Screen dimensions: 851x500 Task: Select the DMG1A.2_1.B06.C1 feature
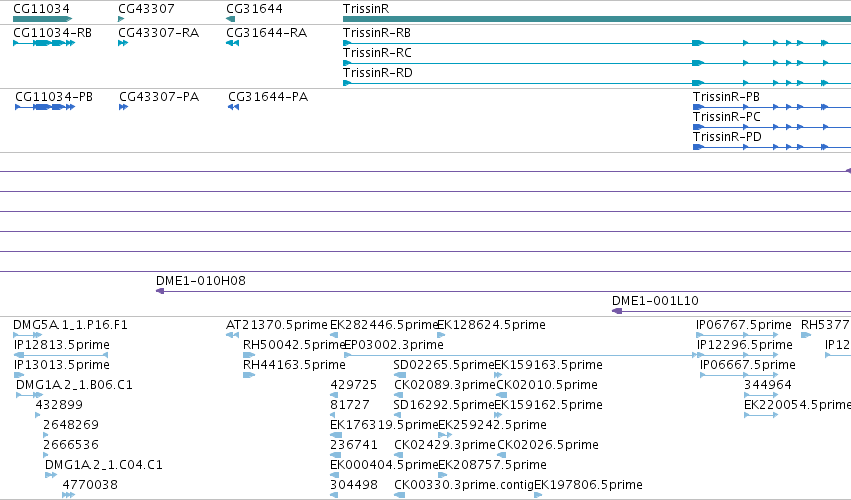click(74, 385)
